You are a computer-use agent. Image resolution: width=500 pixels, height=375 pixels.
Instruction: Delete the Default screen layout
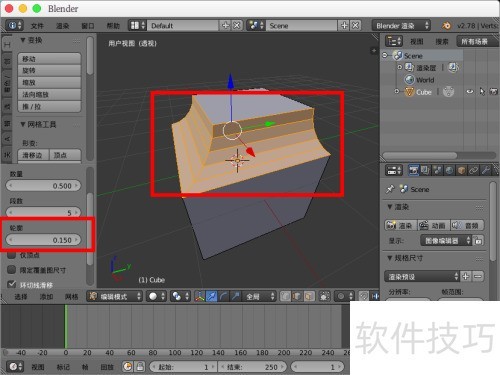237,25
